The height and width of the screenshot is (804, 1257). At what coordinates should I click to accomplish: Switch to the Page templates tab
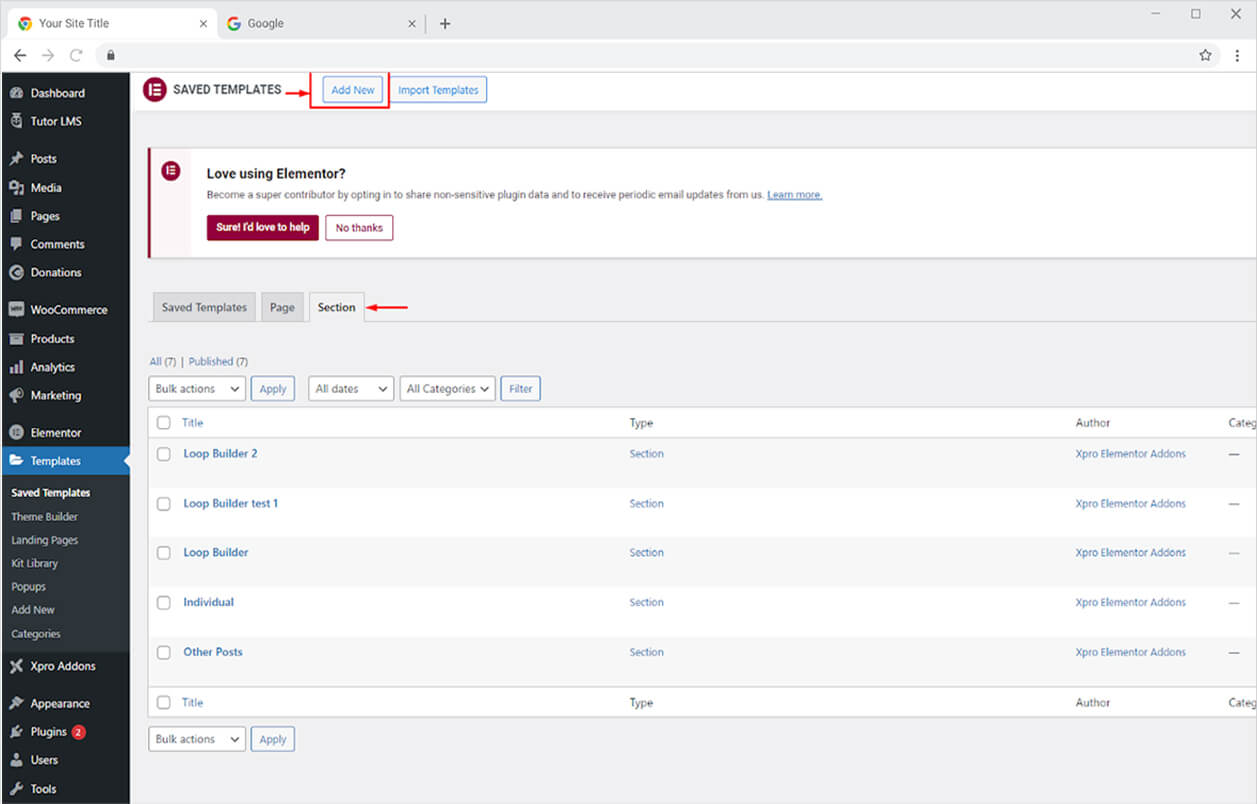click(282, 307)
